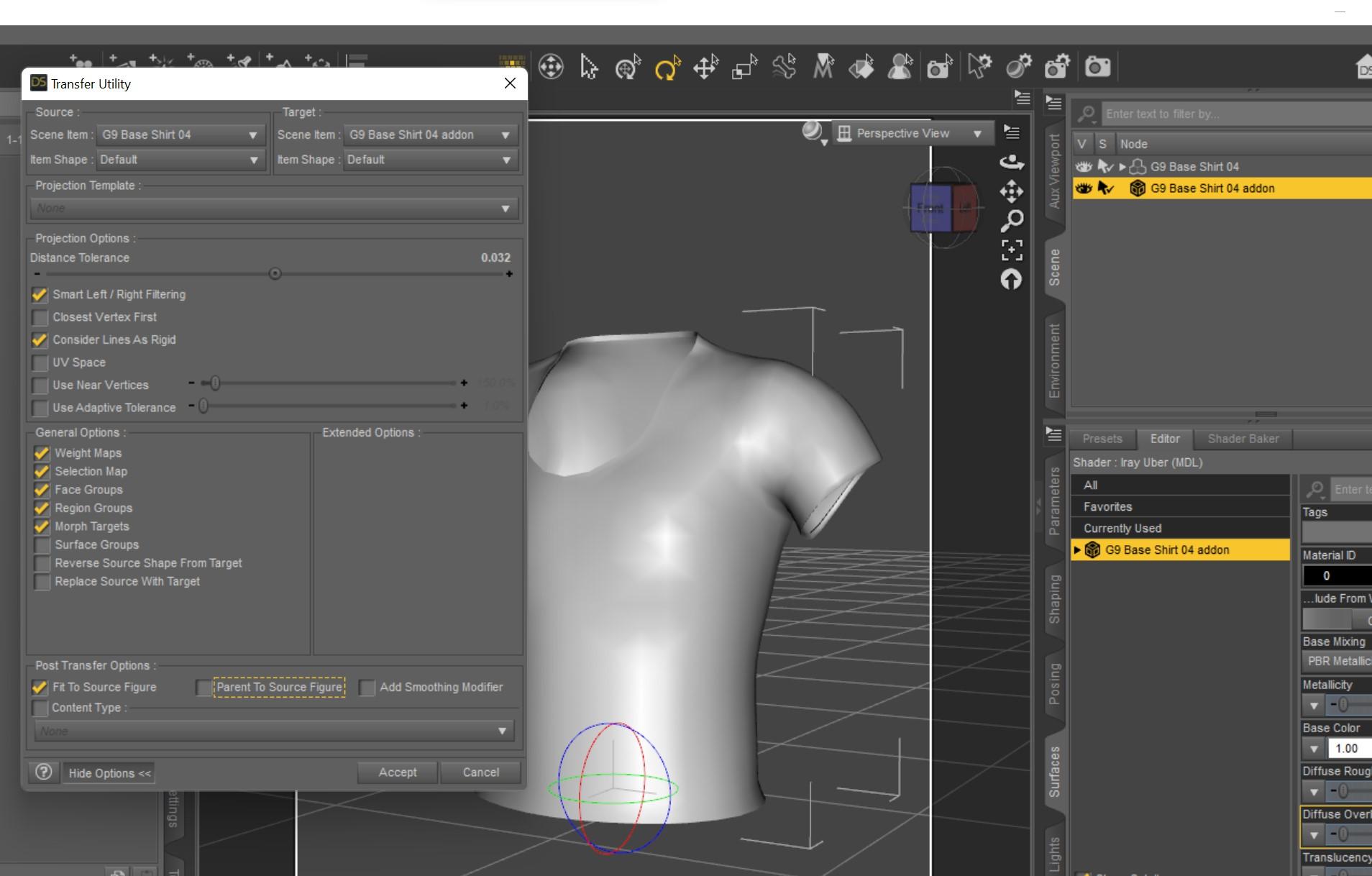Viewport: 1372px width, 876px height.
Task: Select the Scale tool in the toolbar
Action: click(744, 68)
